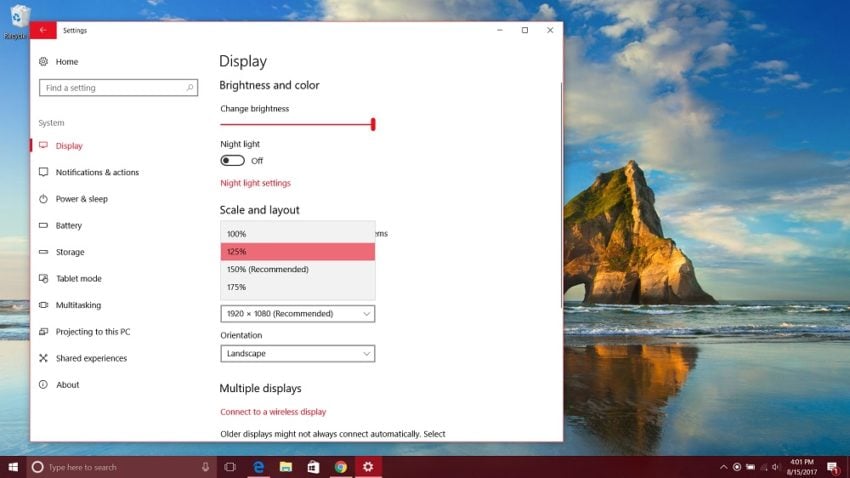Click the battery tray icon
Viewport: 850px width, 478px height.
[750, 467]
